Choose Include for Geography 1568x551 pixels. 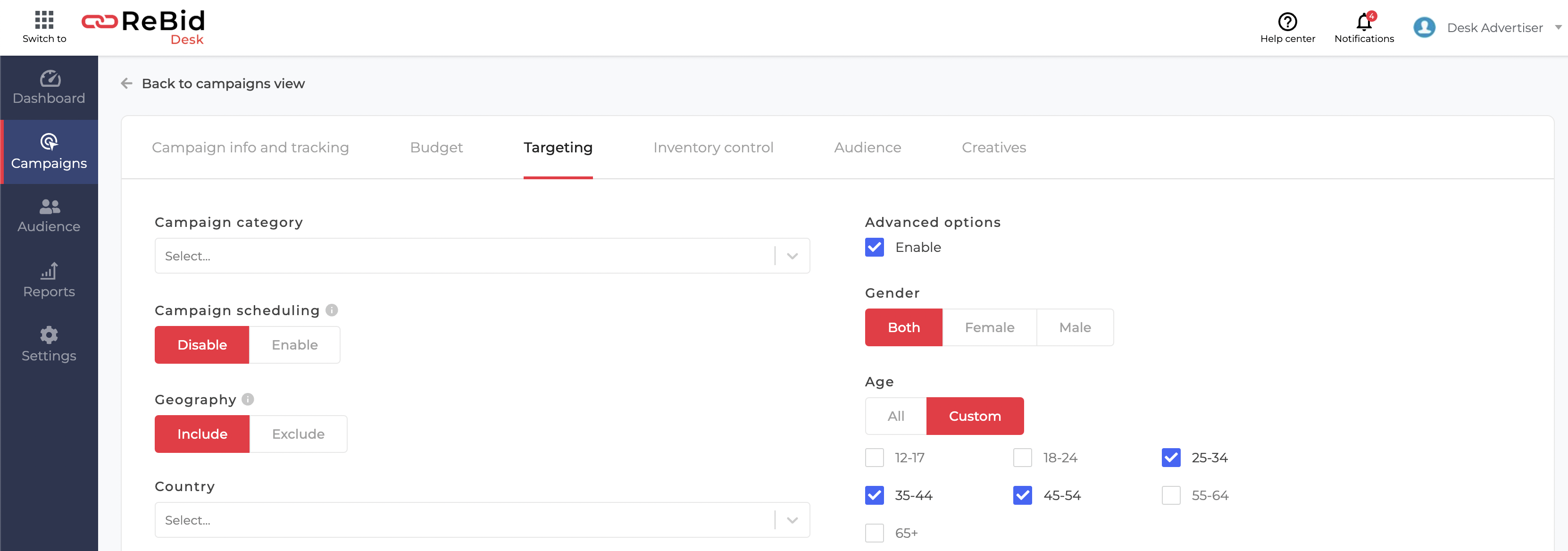(202, 434)
